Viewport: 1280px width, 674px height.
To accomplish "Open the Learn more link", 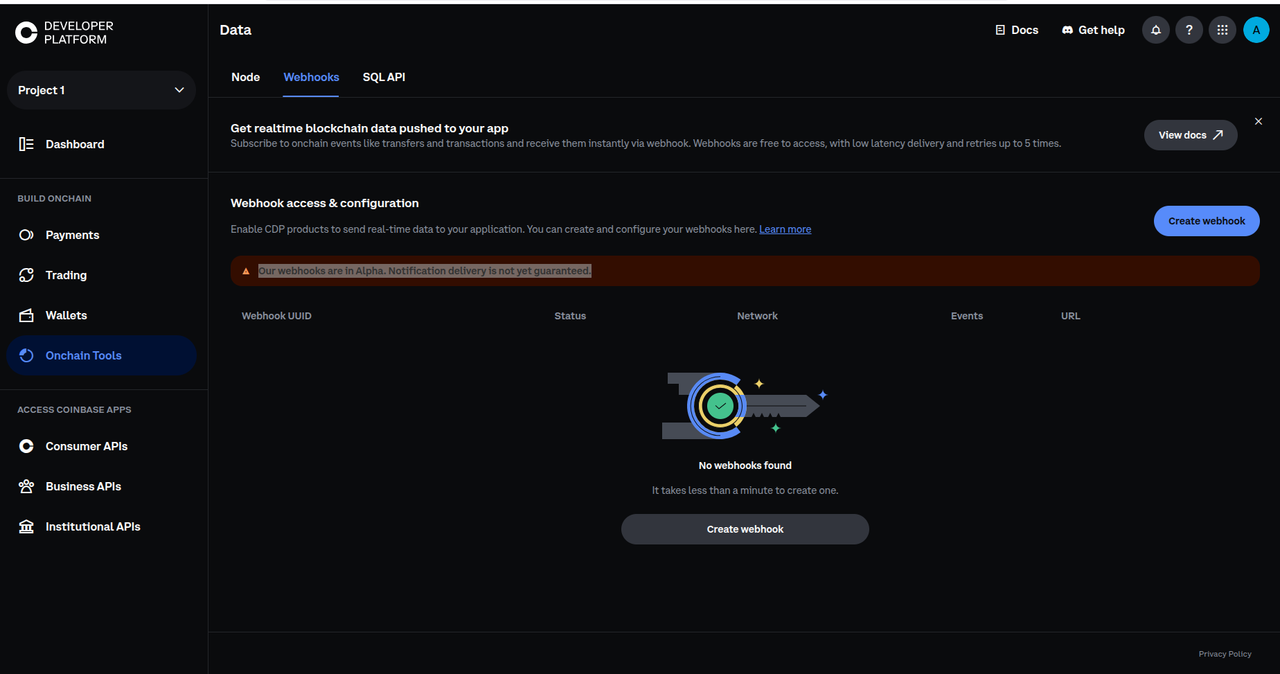I will 785,229.
